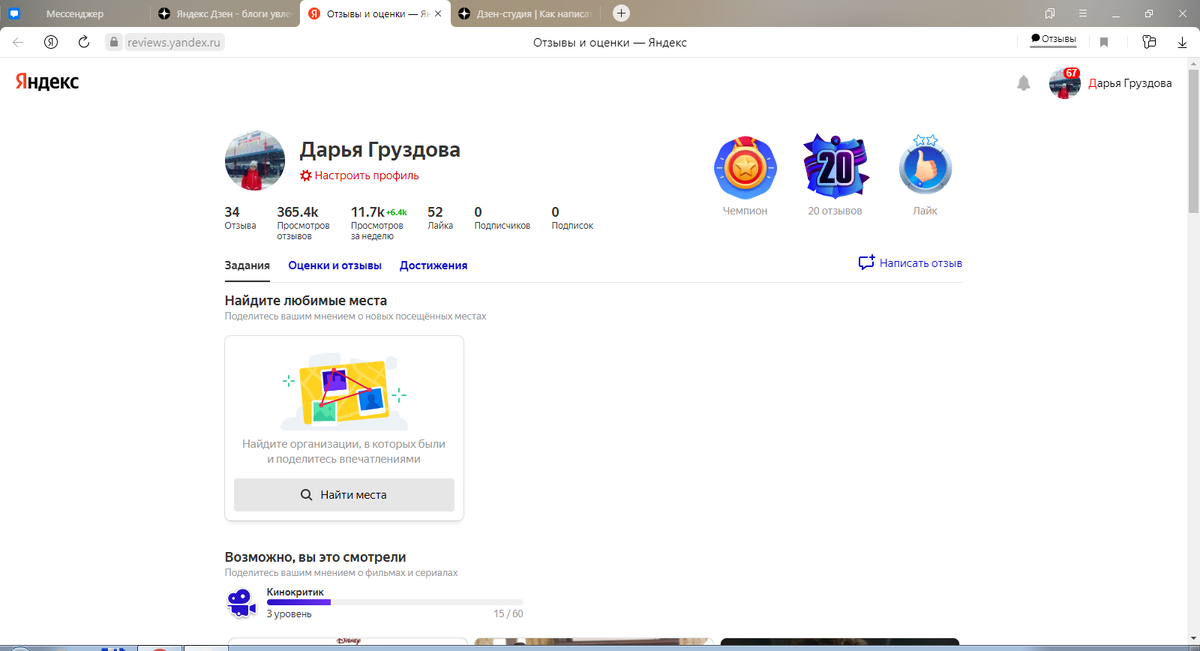The height and width of the screenshot is (651, 1200).
Task: Open a new browser tab with plus
Action: pyautogui.click(x=622, y=13)
